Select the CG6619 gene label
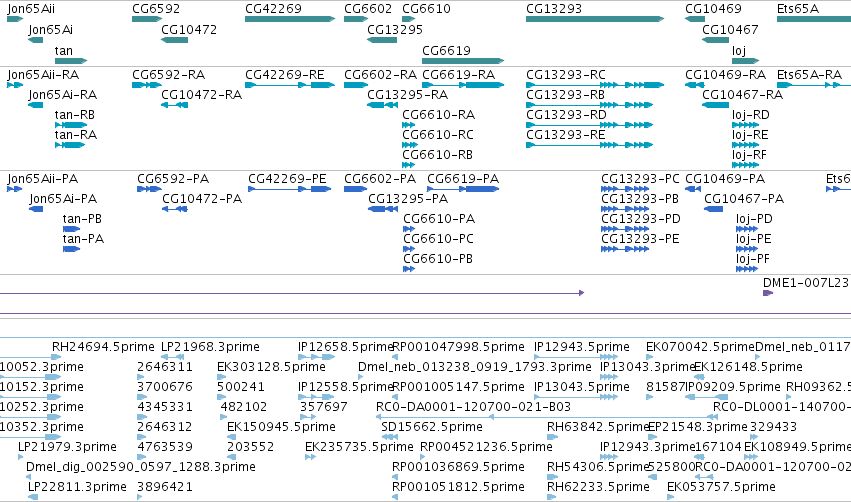851x502 pixels. click(x=446, y=51)
